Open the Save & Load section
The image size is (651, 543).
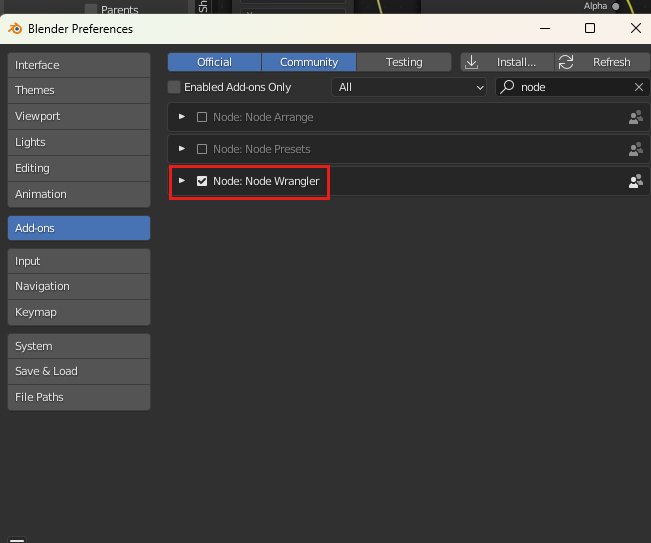point(79,371)
